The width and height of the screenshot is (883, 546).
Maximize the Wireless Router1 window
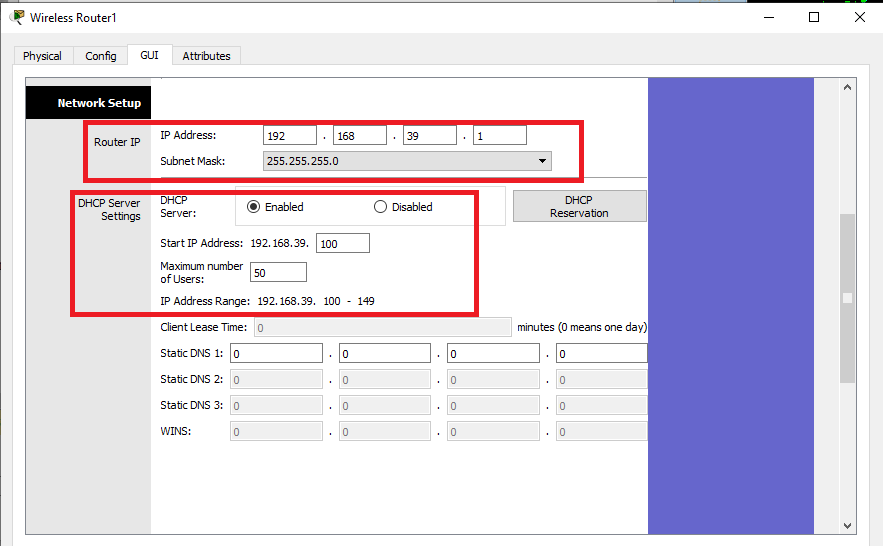coord(814,17)
